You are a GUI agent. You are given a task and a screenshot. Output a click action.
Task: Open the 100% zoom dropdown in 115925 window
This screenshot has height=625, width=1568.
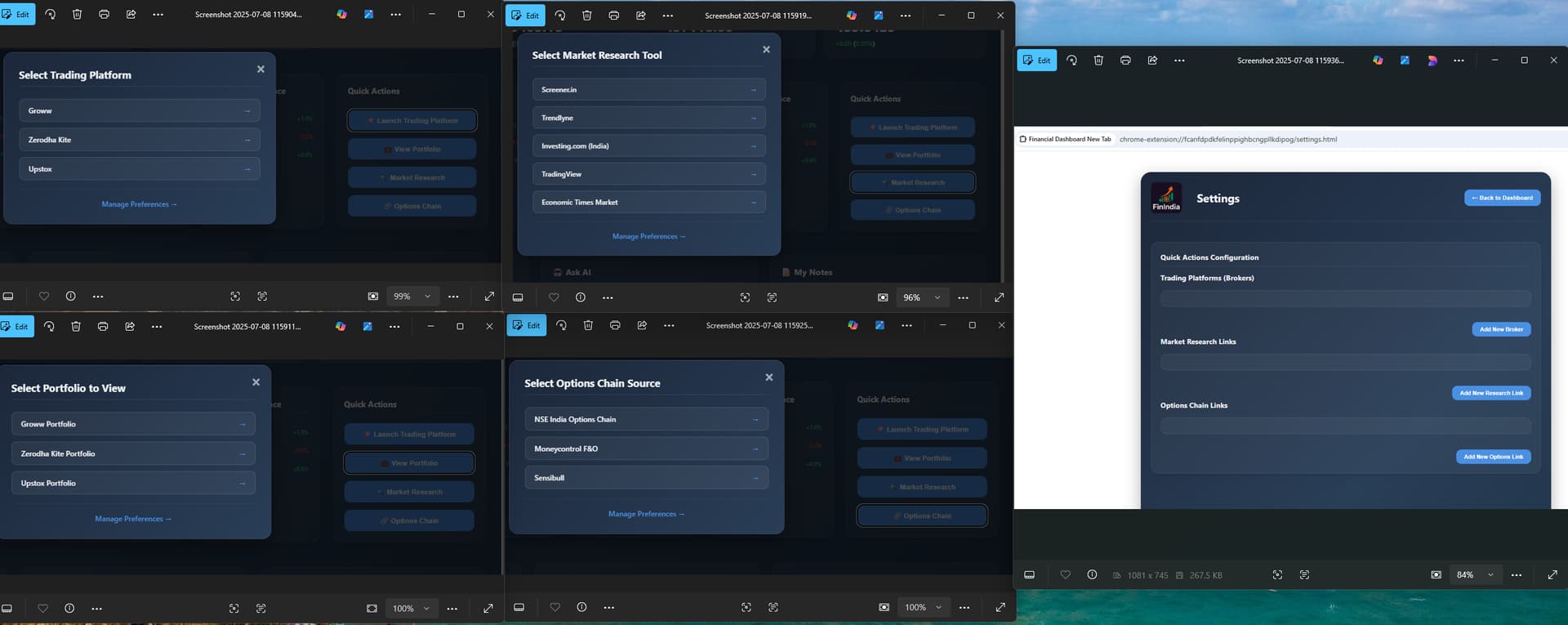924,607
